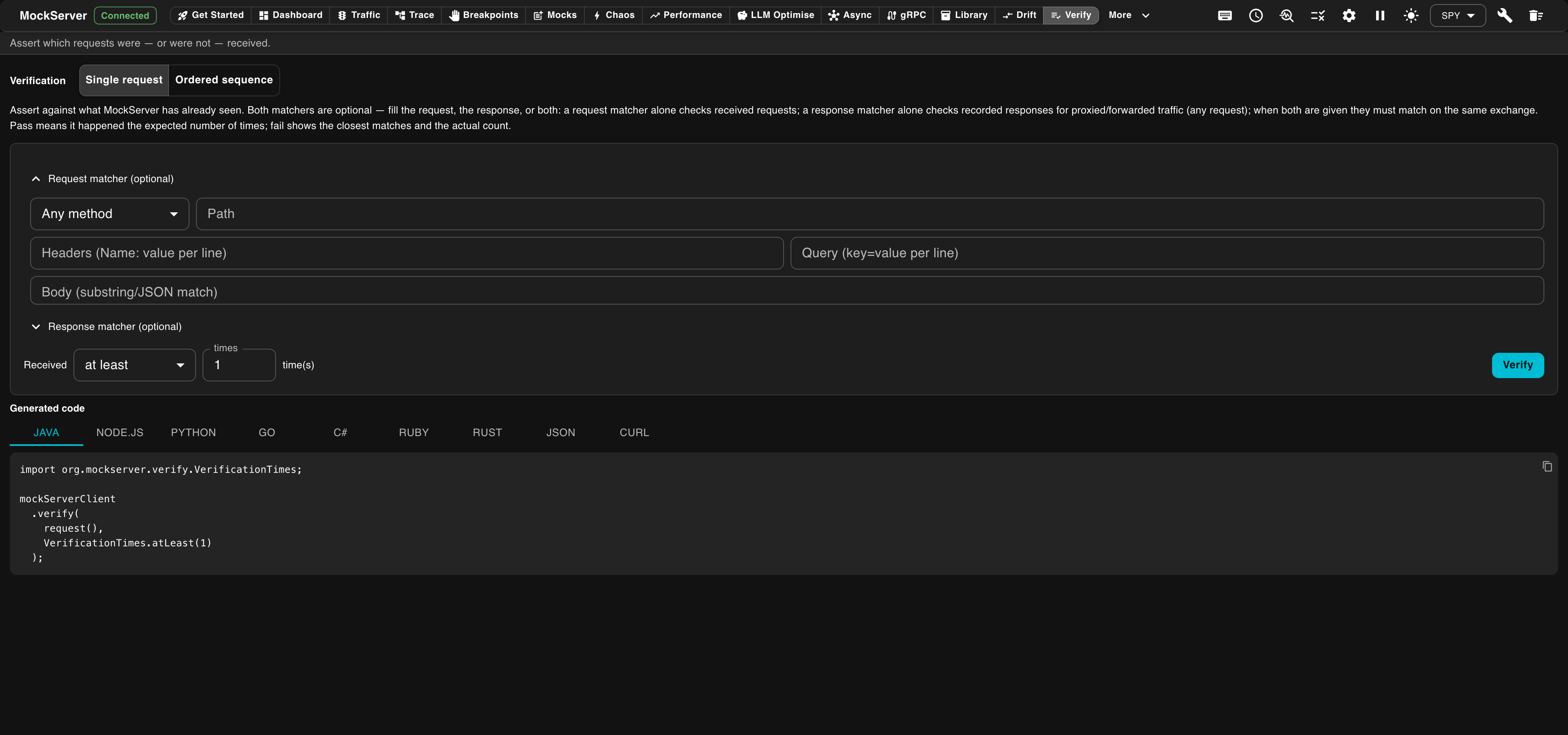Open the Breakpoints view
Screen dimensions: 1568x735
tap(484, 15)
